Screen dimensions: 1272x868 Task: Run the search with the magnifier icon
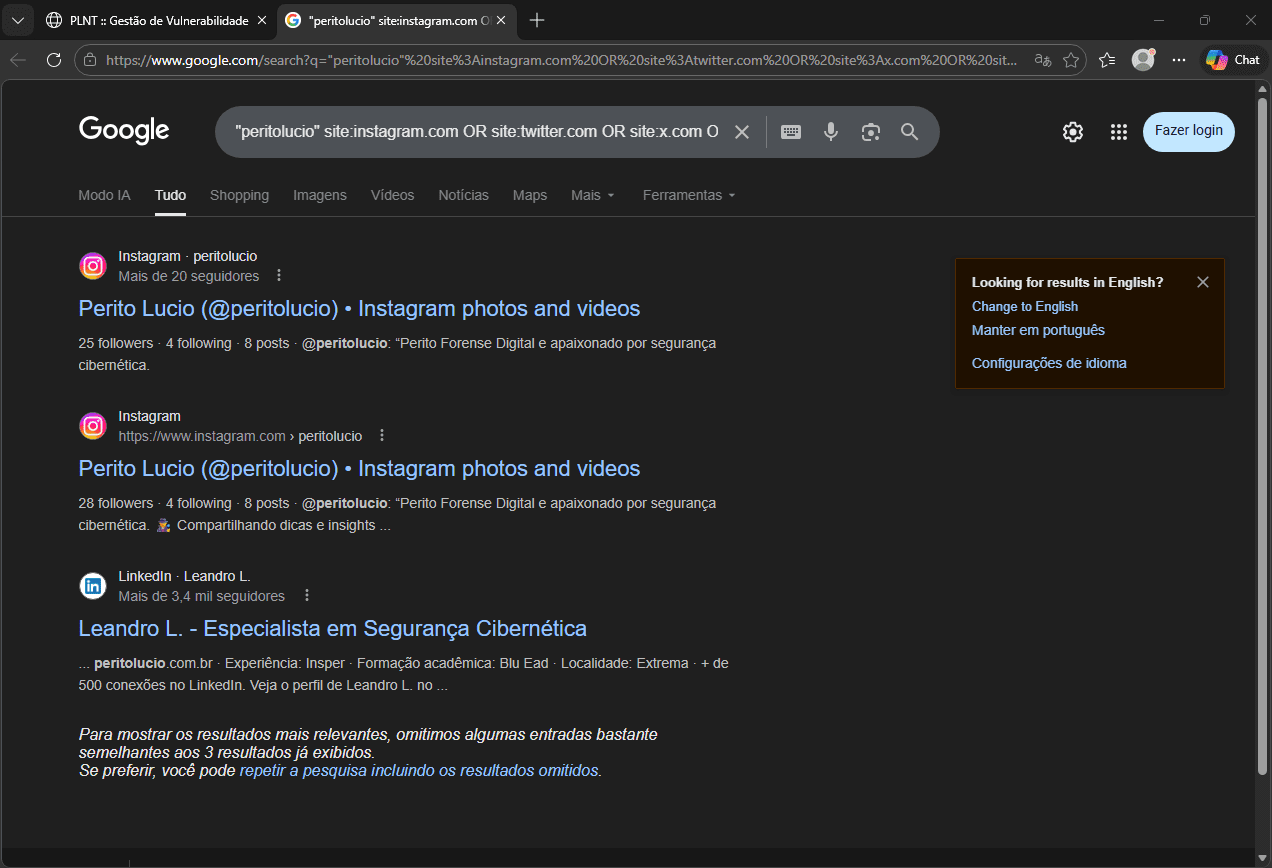909,131
